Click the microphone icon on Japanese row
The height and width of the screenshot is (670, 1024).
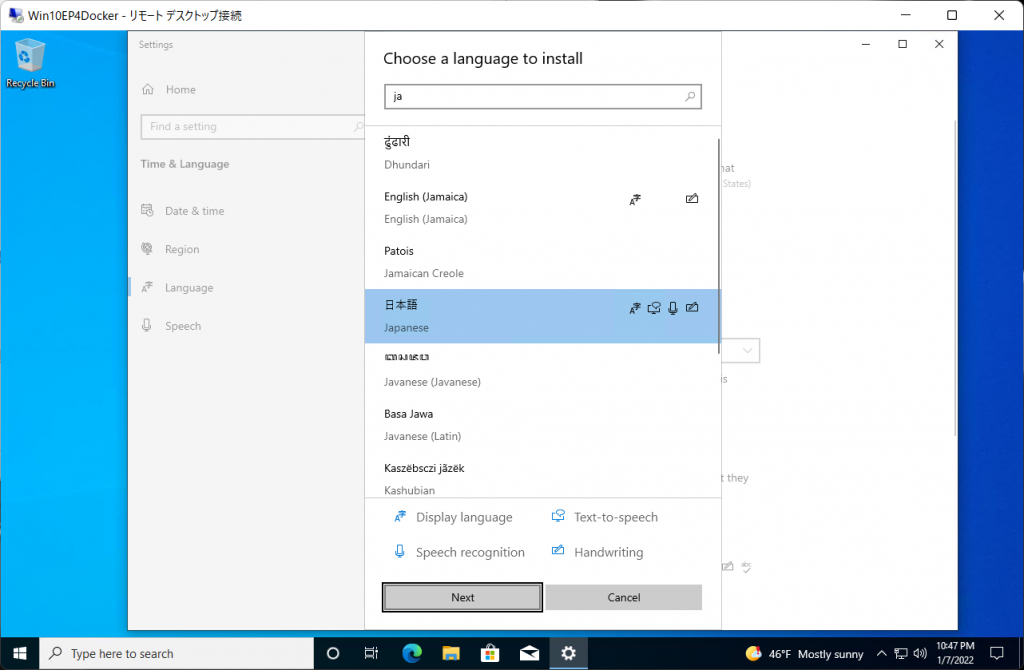673,308
